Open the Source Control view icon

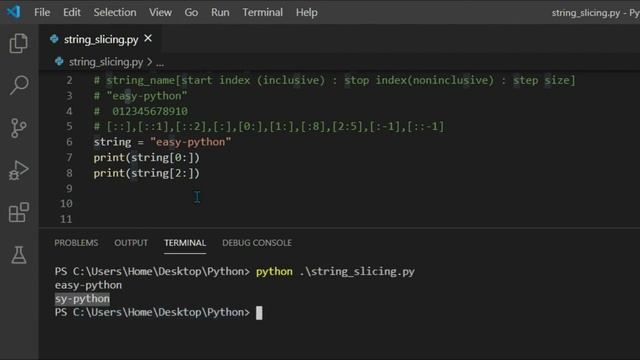[18, 128]
